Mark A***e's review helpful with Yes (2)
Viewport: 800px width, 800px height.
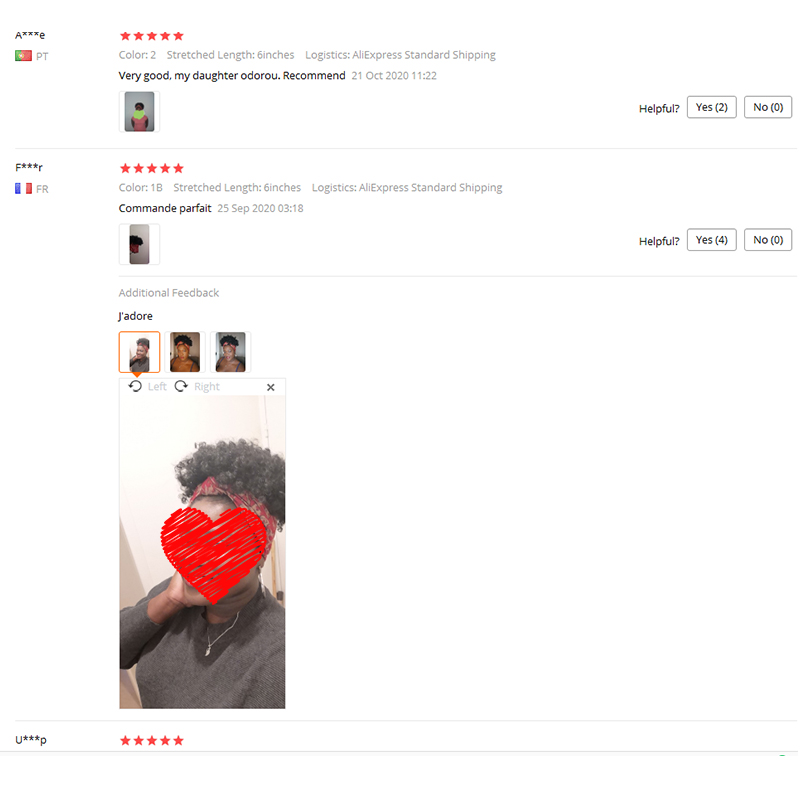click(712, 107)
